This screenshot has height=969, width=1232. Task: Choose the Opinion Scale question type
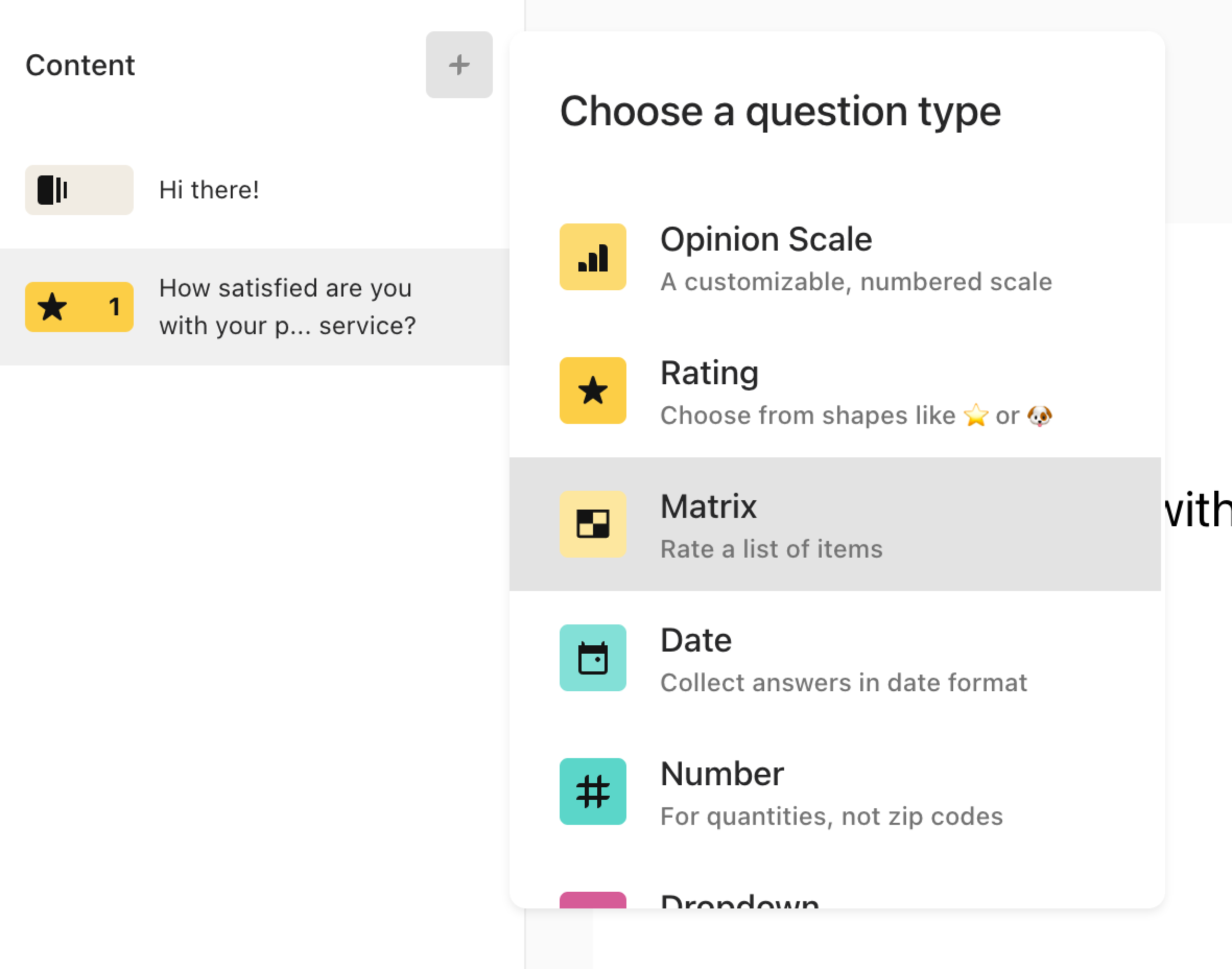pyautogui.click(x=835, y=257)
